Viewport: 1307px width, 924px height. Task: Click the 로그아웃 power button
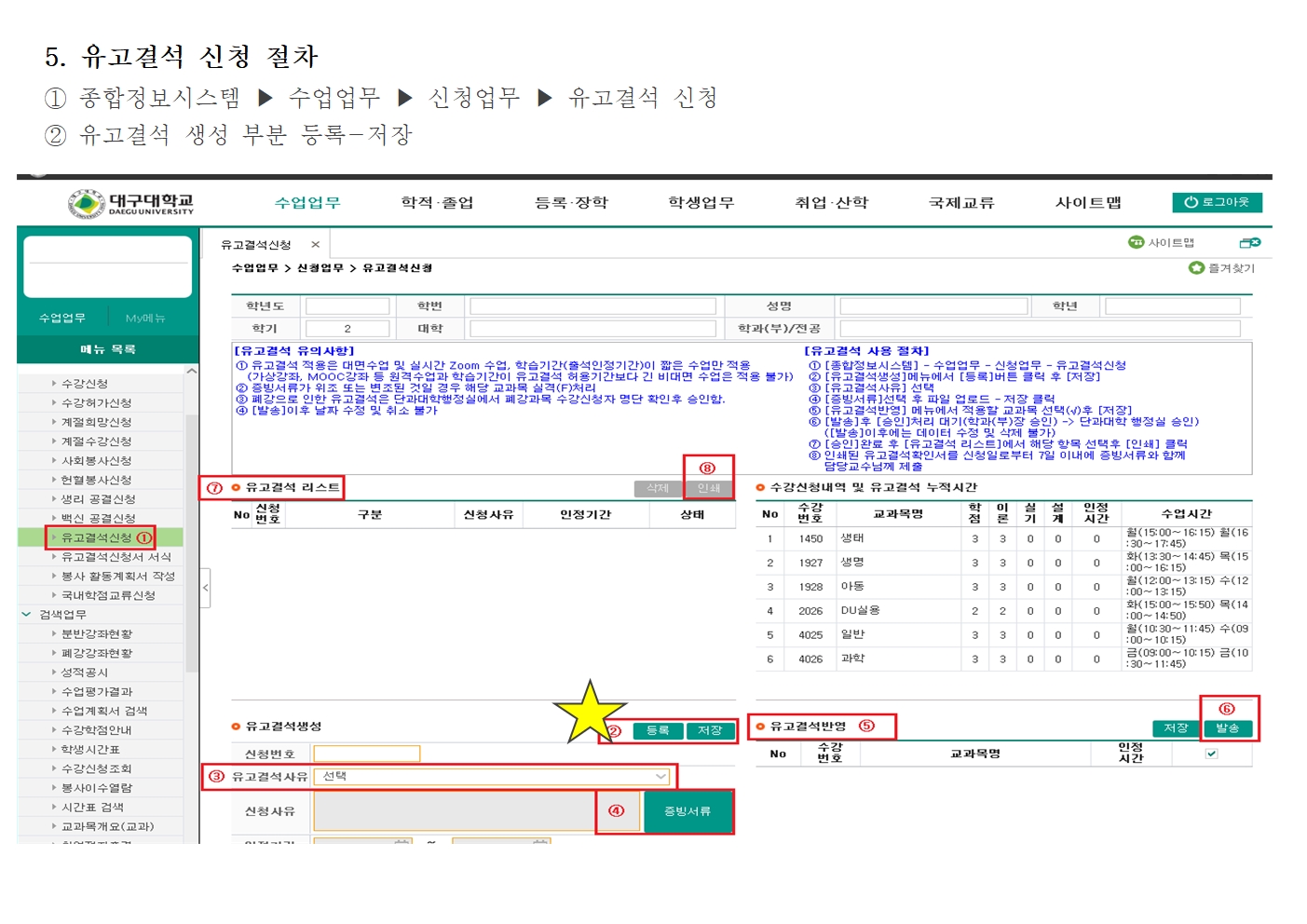[1217, 202]
